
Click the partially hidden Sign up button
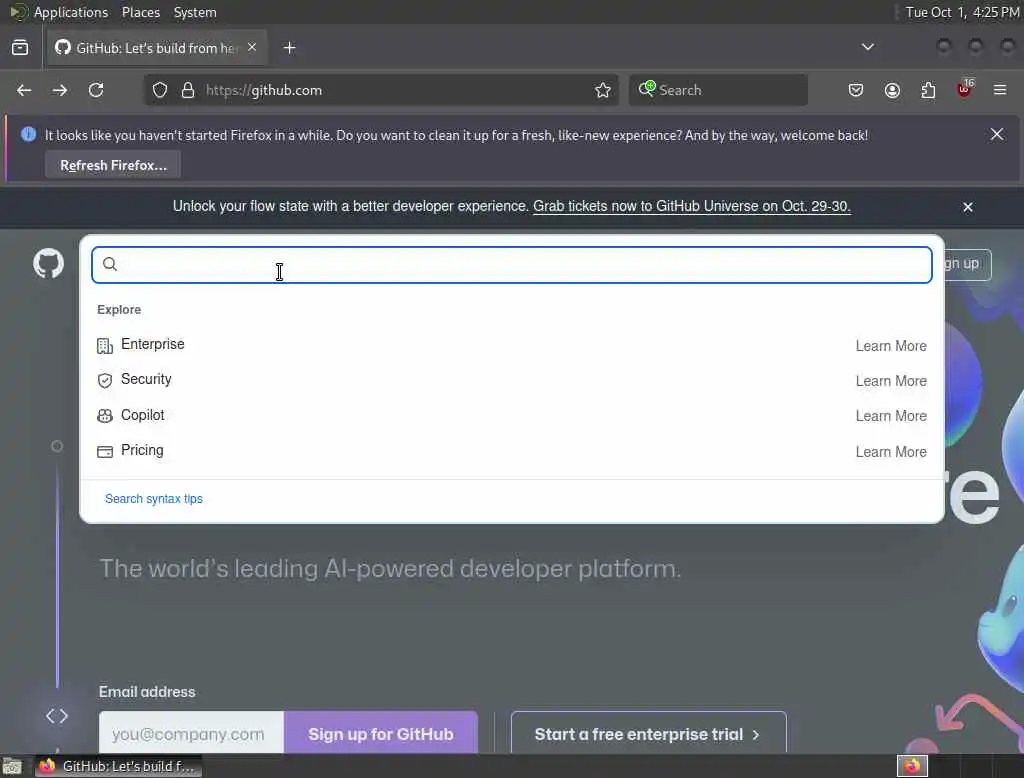(968, 264)
